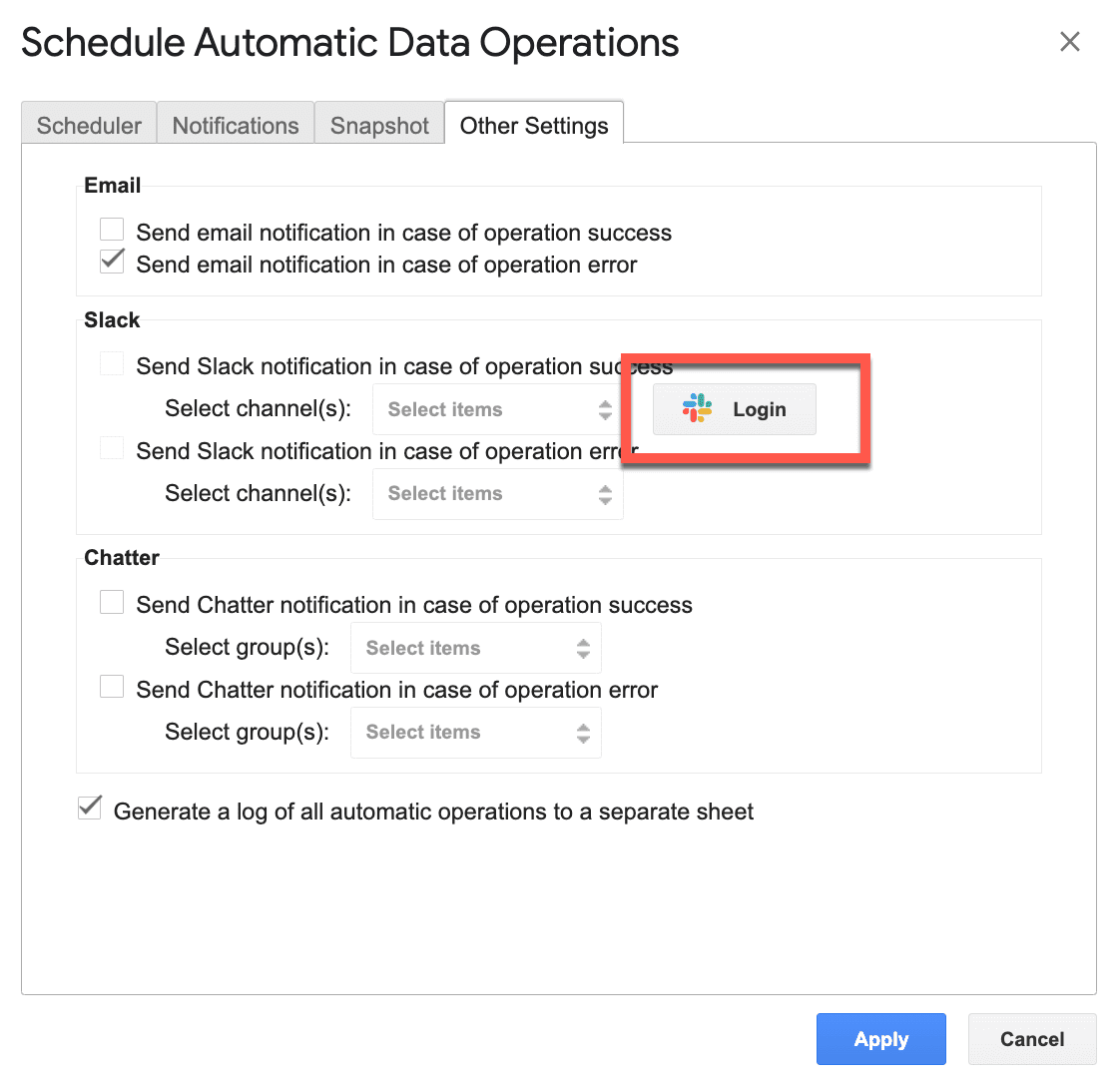The width and height of the screenshot is (1120, 1090).
Task: Click stepper arrows on Chatter error group selector
Action: [x=583, y=733]
